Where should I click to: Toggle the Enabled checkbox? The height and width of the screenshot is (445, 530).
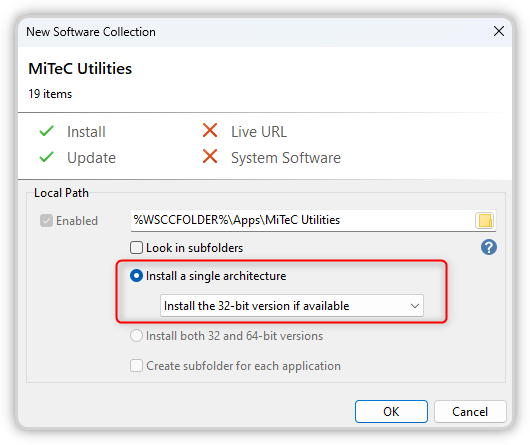coord(46,221)
